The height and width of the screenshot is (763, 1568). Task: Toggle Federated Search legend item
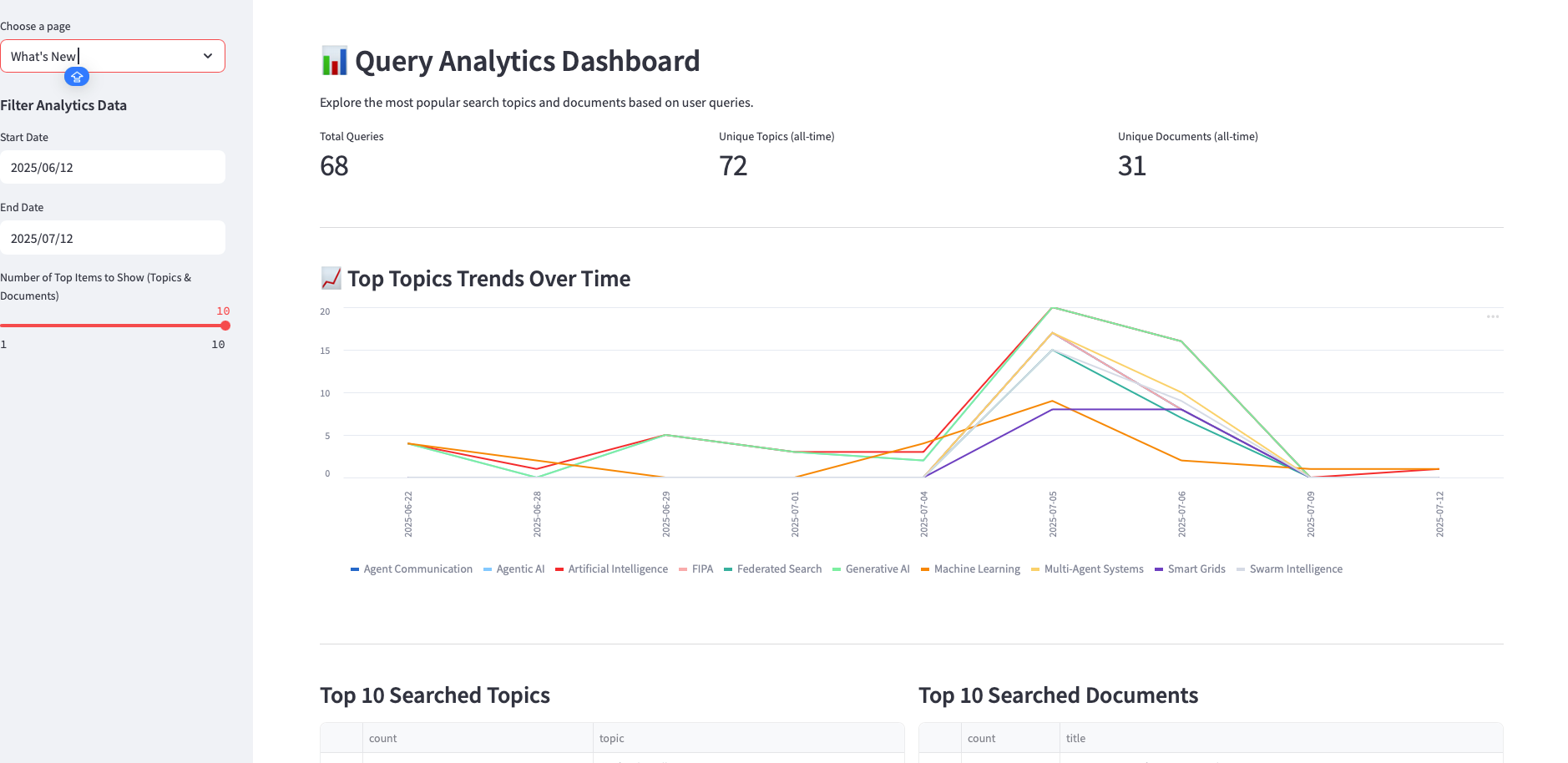[772, 569]
